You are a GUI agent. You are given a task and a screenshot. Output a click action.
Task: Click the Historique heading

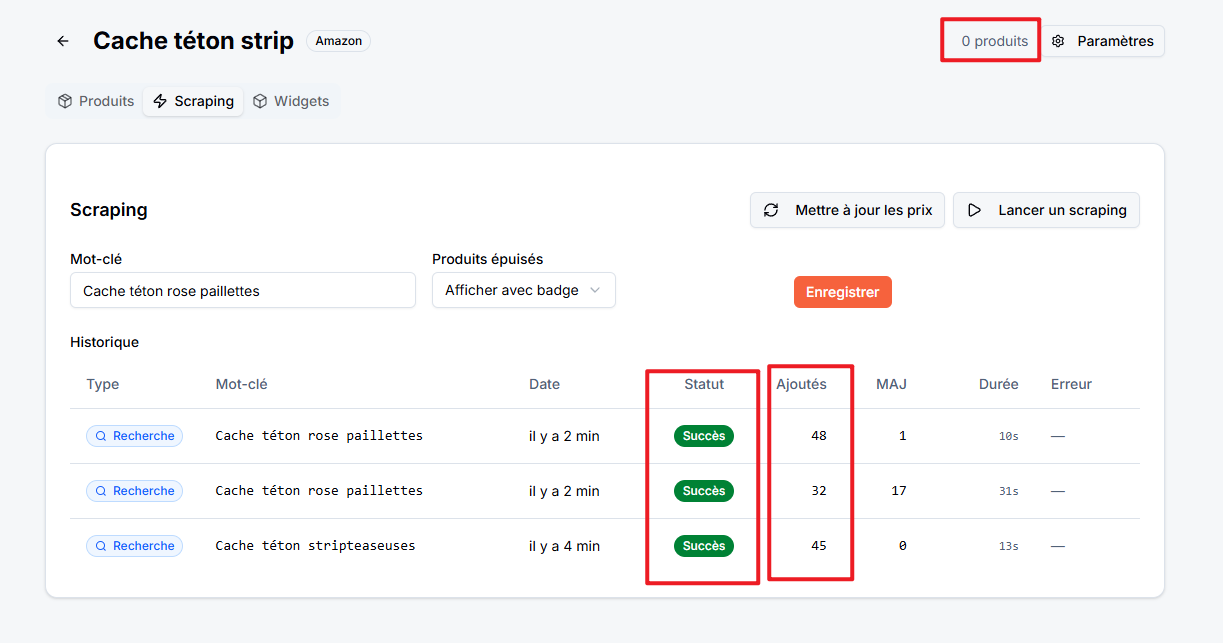click(x=104, y=342)
